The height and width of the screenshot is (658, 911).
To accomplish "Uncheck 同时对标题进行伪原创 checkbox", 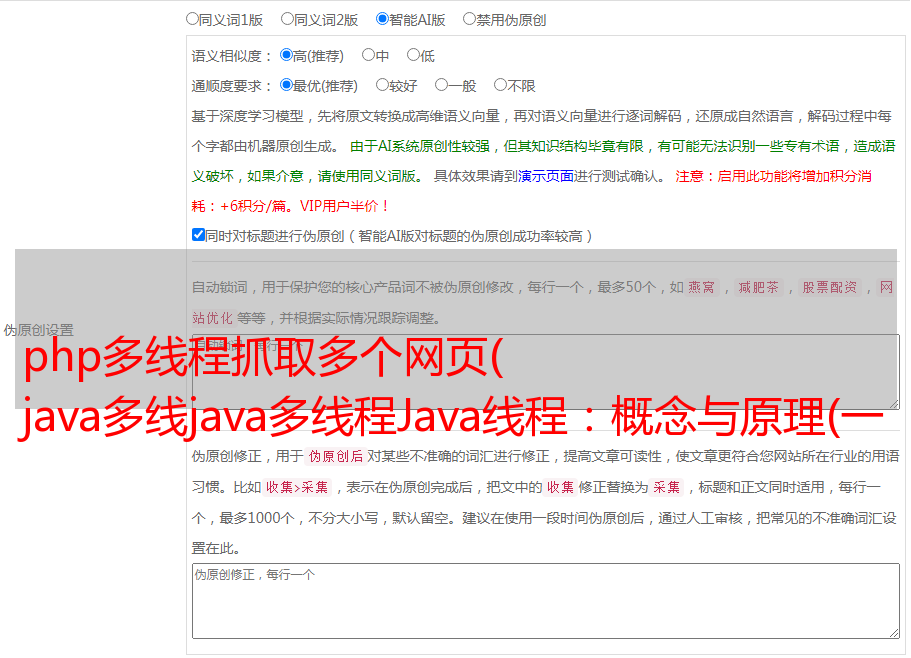I will (198, 236).
